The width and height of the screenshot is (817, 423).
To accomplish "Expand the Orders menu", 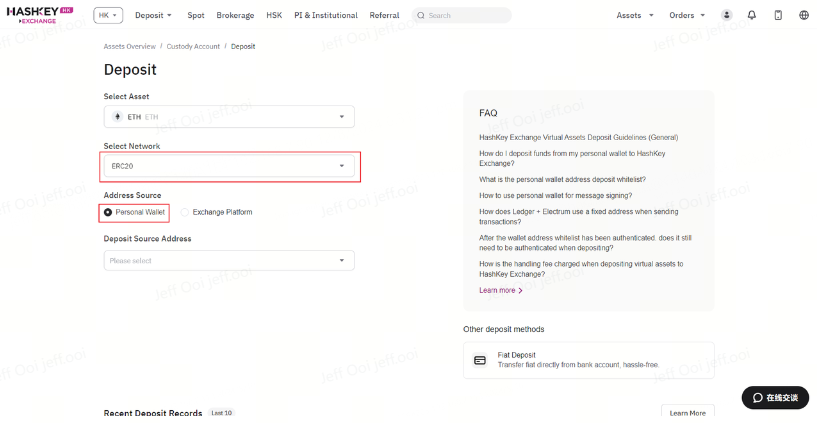I will pyautogui.click(x=687, y=15).
